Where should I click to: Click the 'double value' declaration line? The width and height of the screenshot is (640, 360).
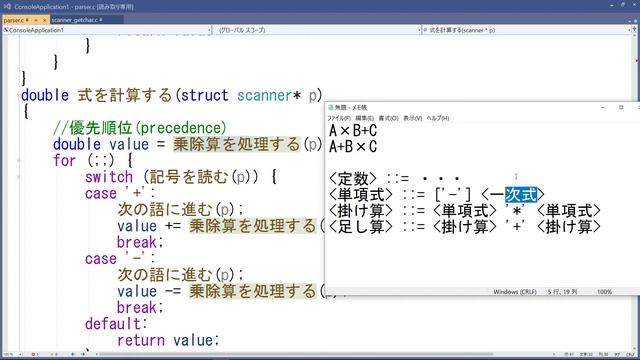(187, 144)
